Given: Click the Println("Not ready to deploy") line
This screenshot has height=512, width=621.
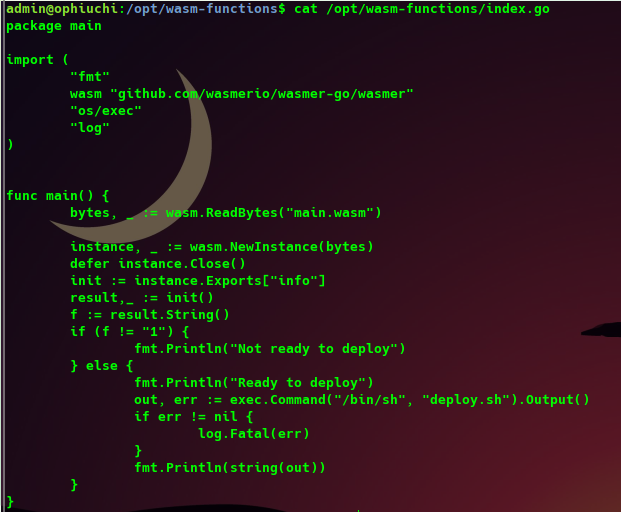Looking at the screenshot, I should (x=270, y=349).
